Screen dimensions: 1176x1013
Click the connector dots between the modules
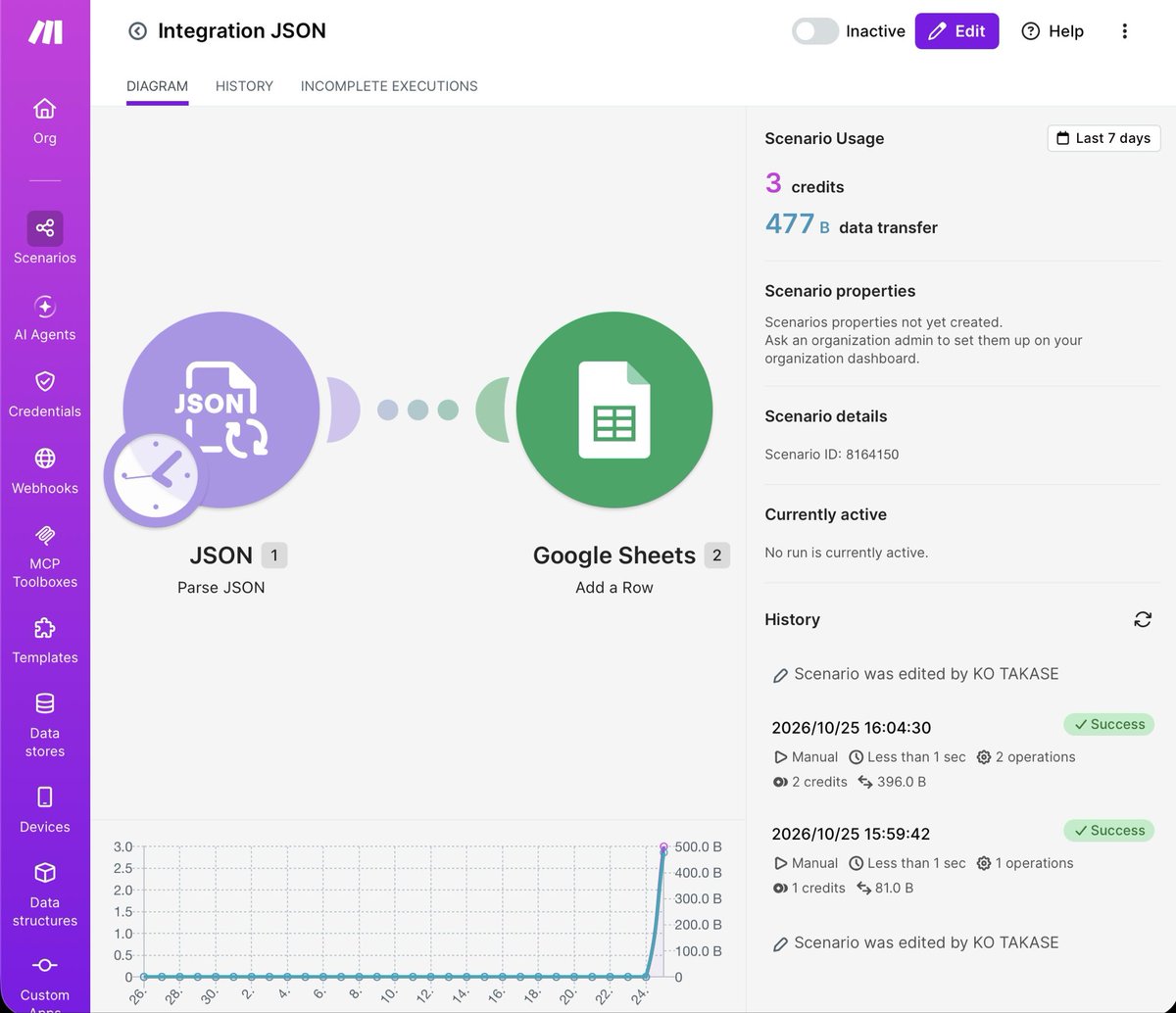(418, 410)
